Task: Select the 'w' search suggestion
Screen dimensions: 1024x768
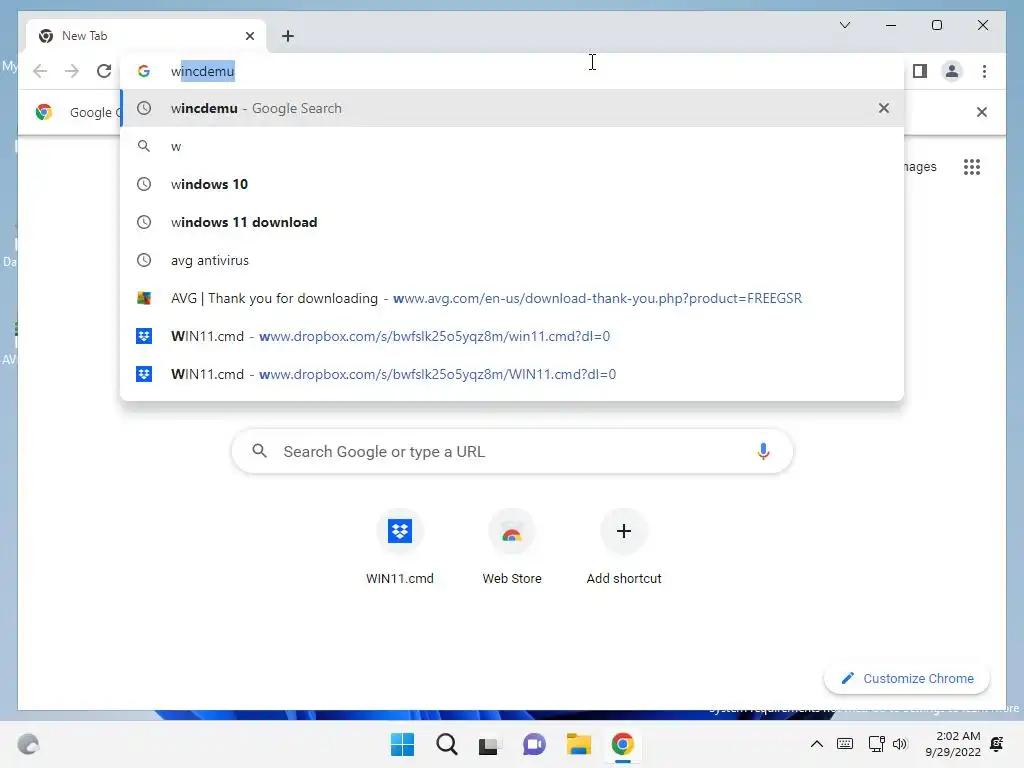Action: click(x=512, y=146)
